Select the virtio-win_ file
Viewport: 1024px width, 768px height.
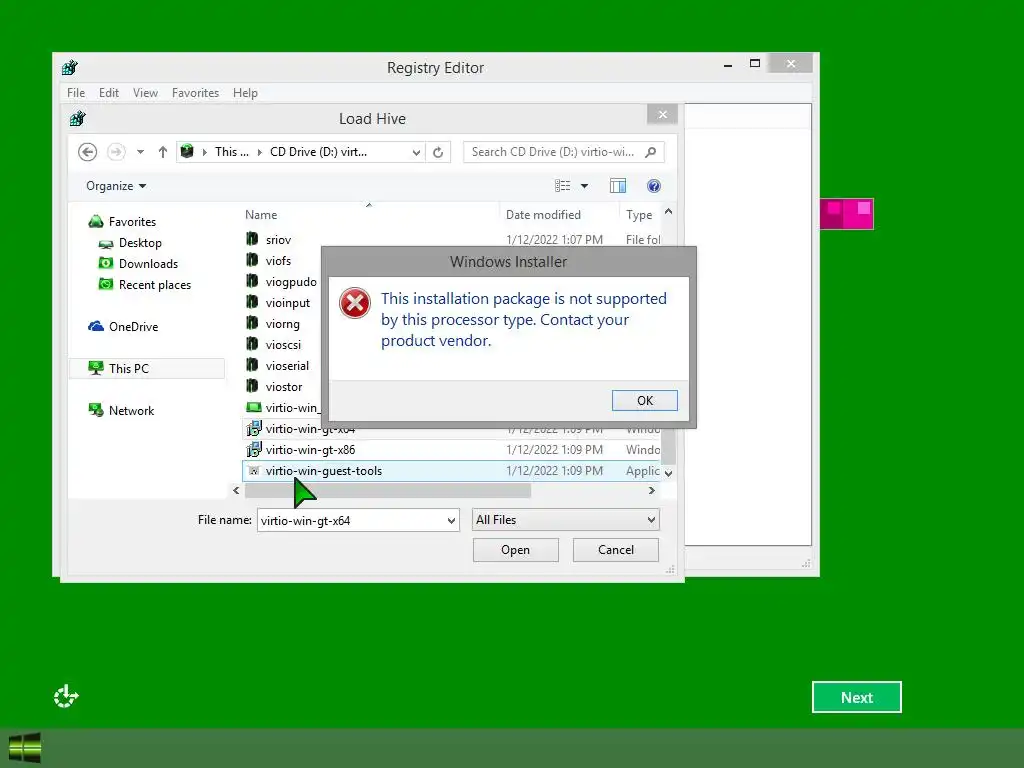[283, 408]
